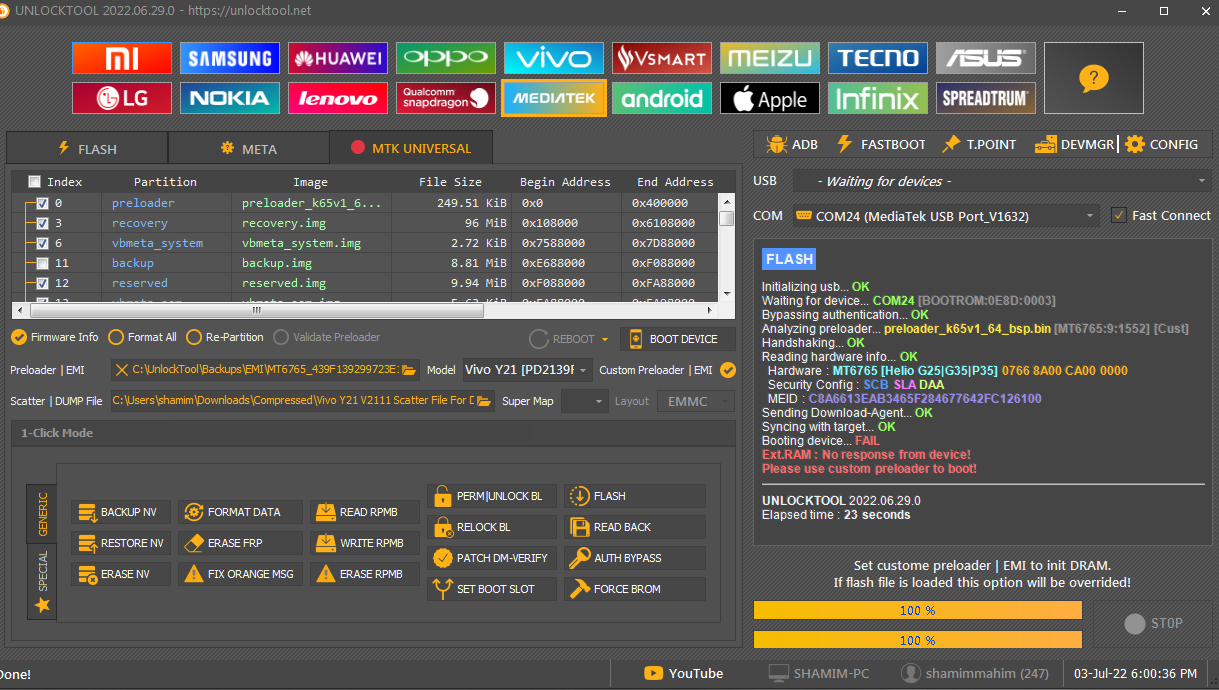Uncheck the preloader partition checkbox

(x=42, y=203)
